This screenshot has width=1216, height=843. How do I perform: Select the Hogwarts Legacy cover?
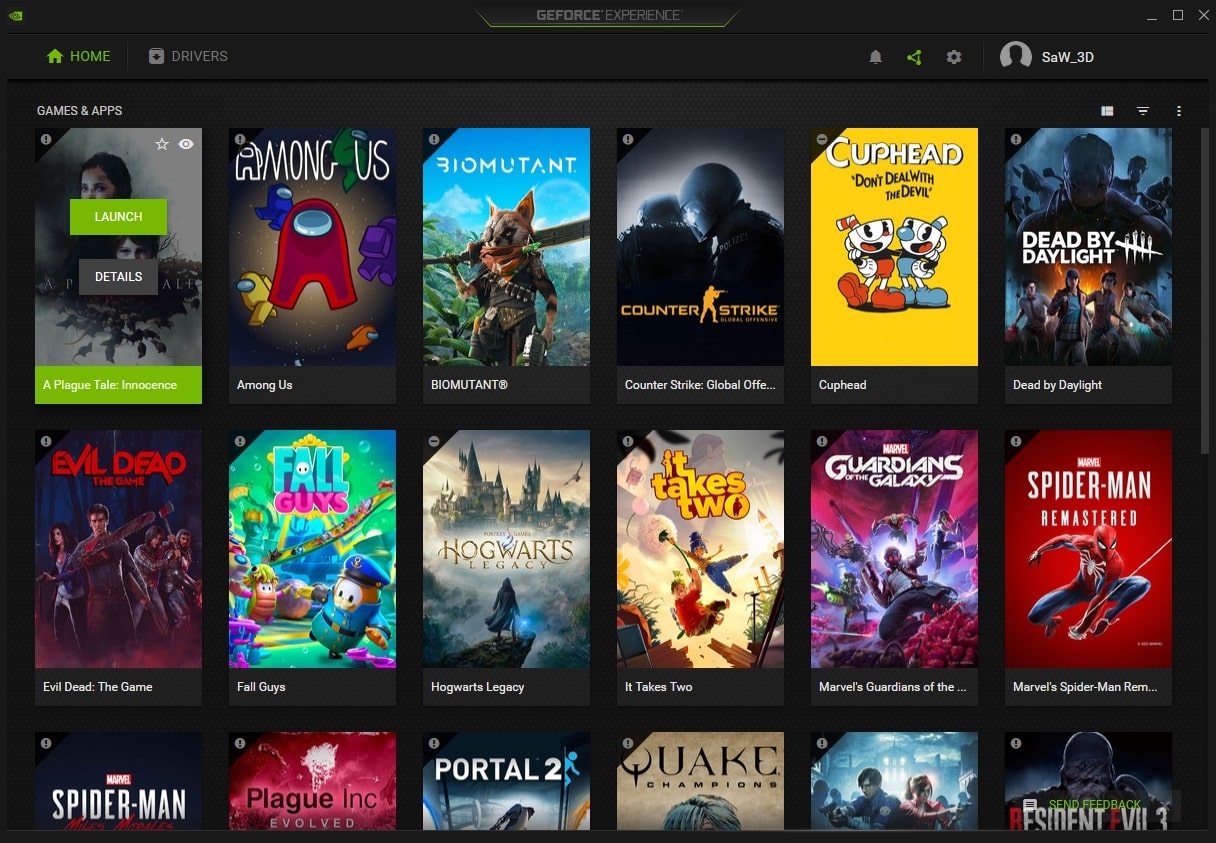click(506, 549)
